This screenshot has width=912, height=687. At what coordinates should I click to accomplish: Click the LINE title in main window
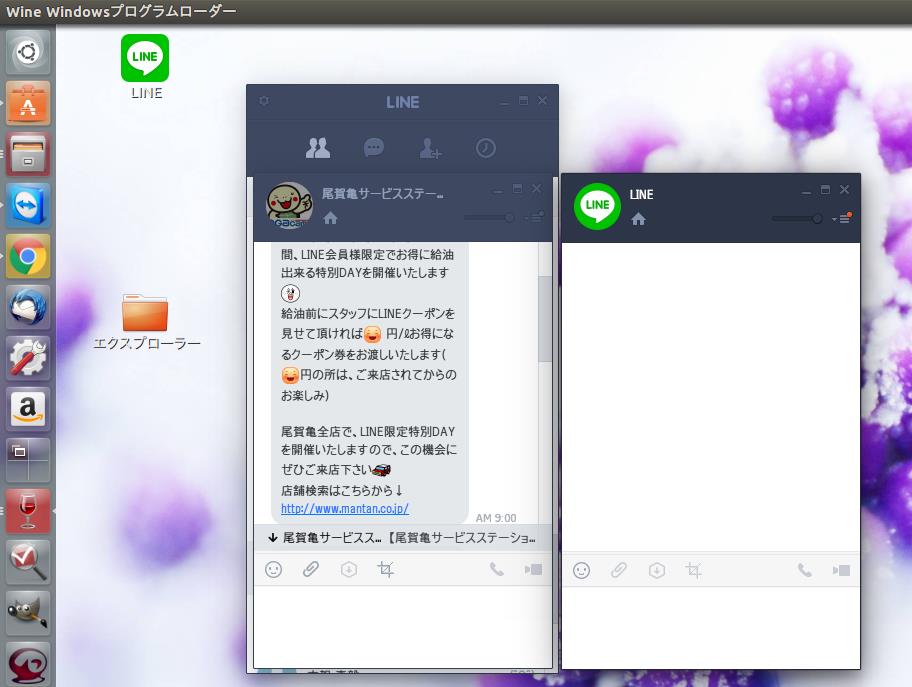click(402, 102)
